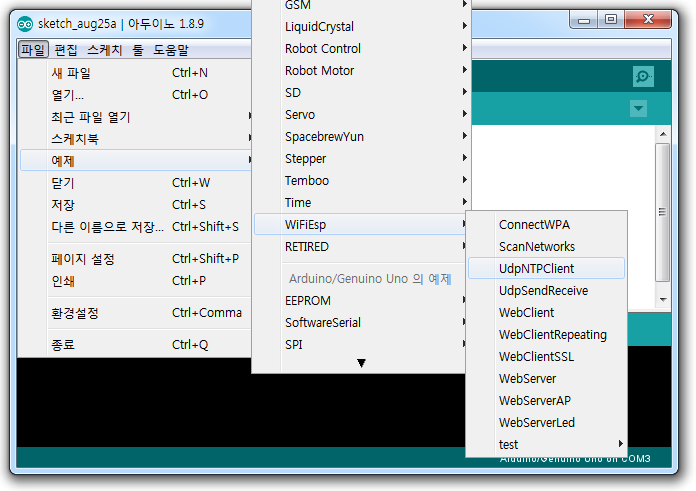Click the Arduino logo in title bar
The width and height of the screenshot is (696, 491).
click(25, 24)
